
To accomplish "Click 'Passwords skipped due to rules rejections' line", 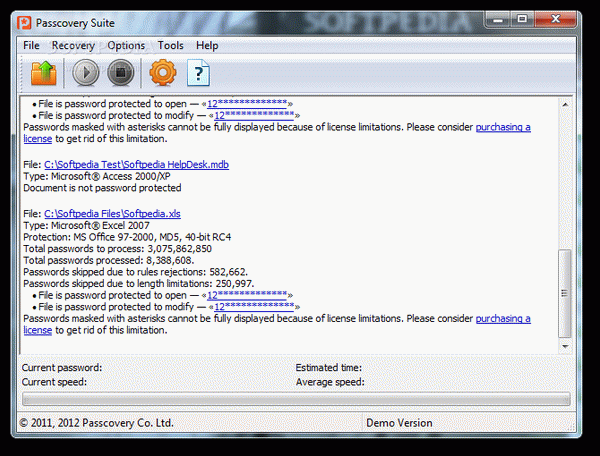I will (135, 272).
